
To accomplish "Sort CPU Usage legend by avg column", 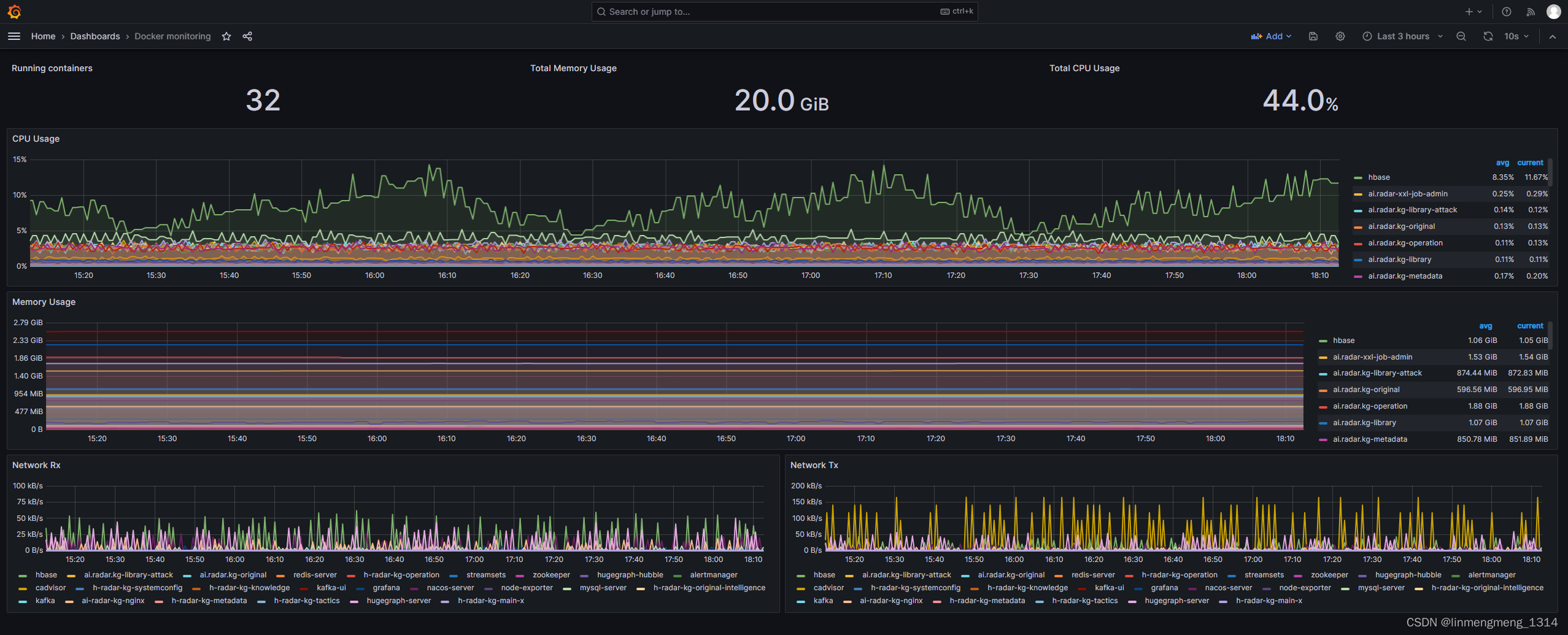I will pos(1502,163).
